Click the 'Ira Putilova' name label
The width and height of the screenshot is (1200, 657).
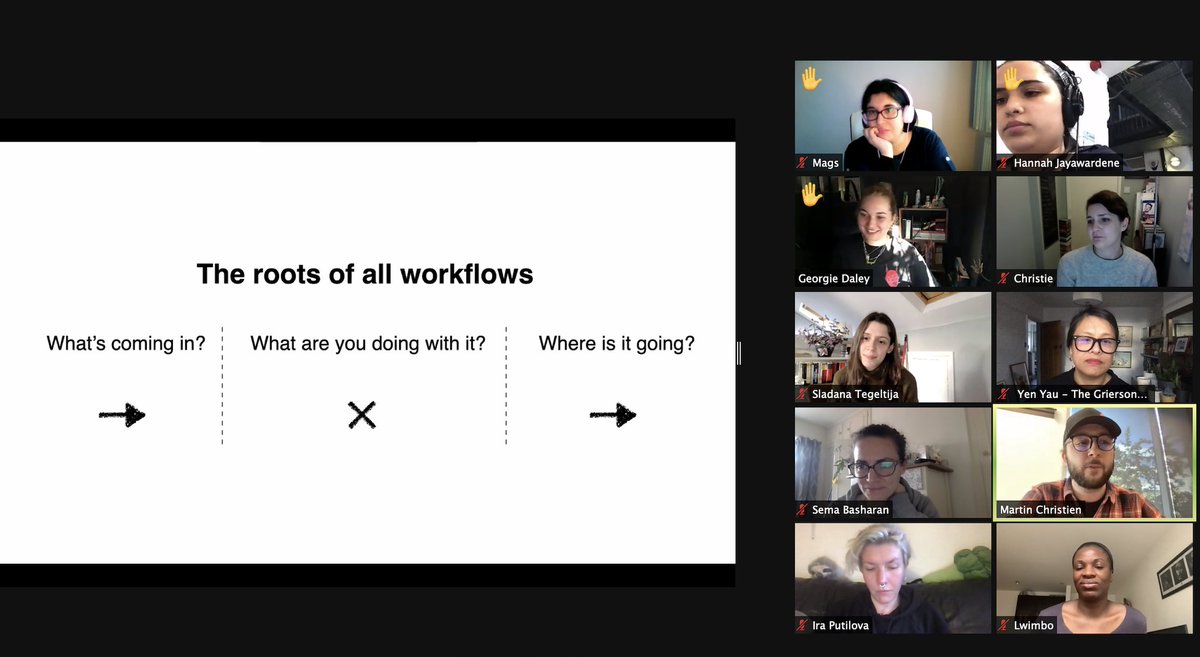coord(840,626)
